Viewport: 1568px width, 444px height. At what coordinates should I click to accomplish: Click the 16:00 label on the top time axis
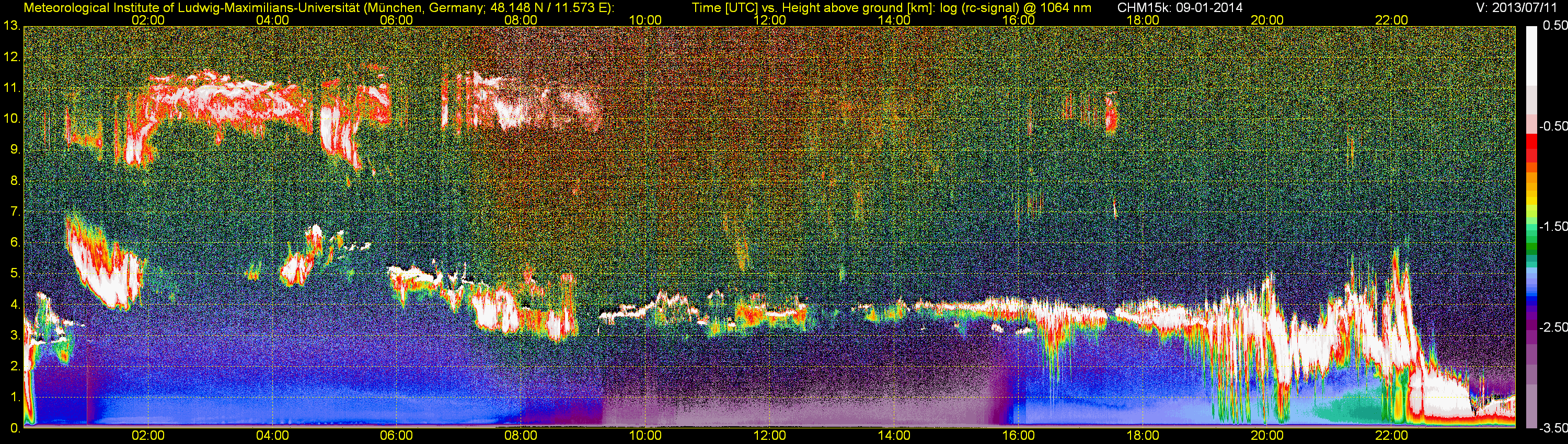click(1018, 20)
